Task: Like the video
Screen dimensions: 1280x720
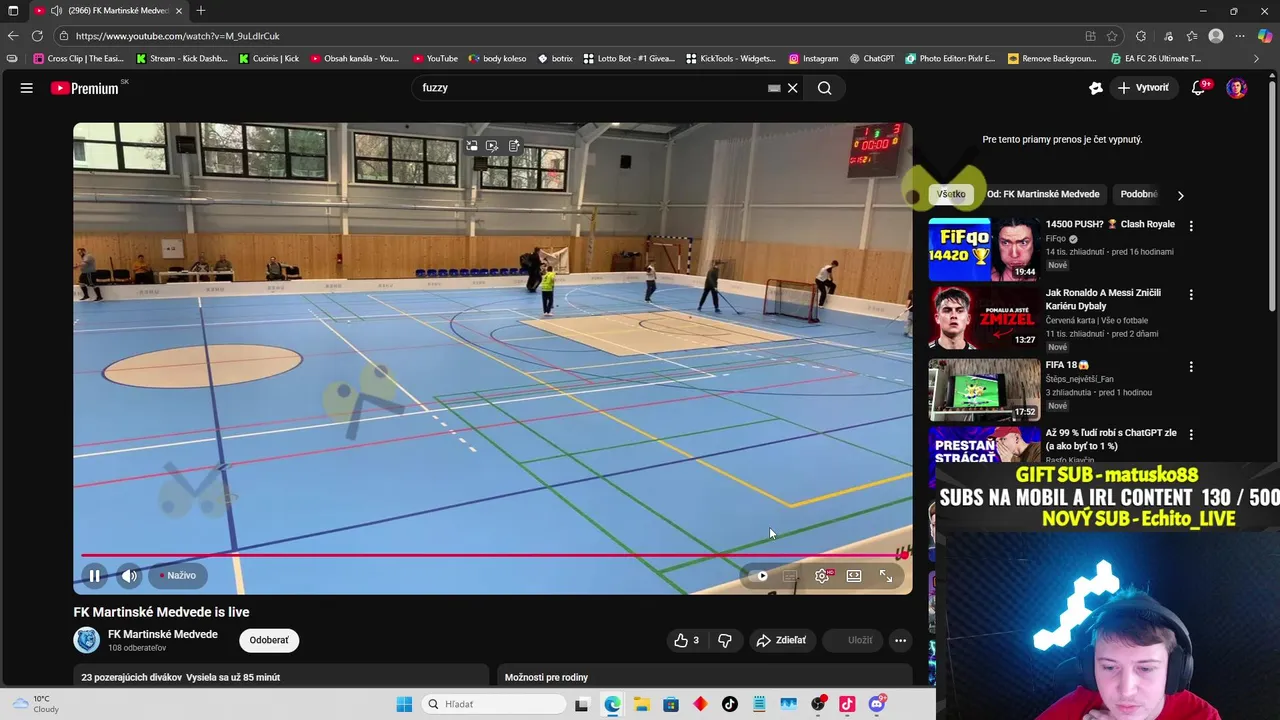Action: (x=686, y=640)
